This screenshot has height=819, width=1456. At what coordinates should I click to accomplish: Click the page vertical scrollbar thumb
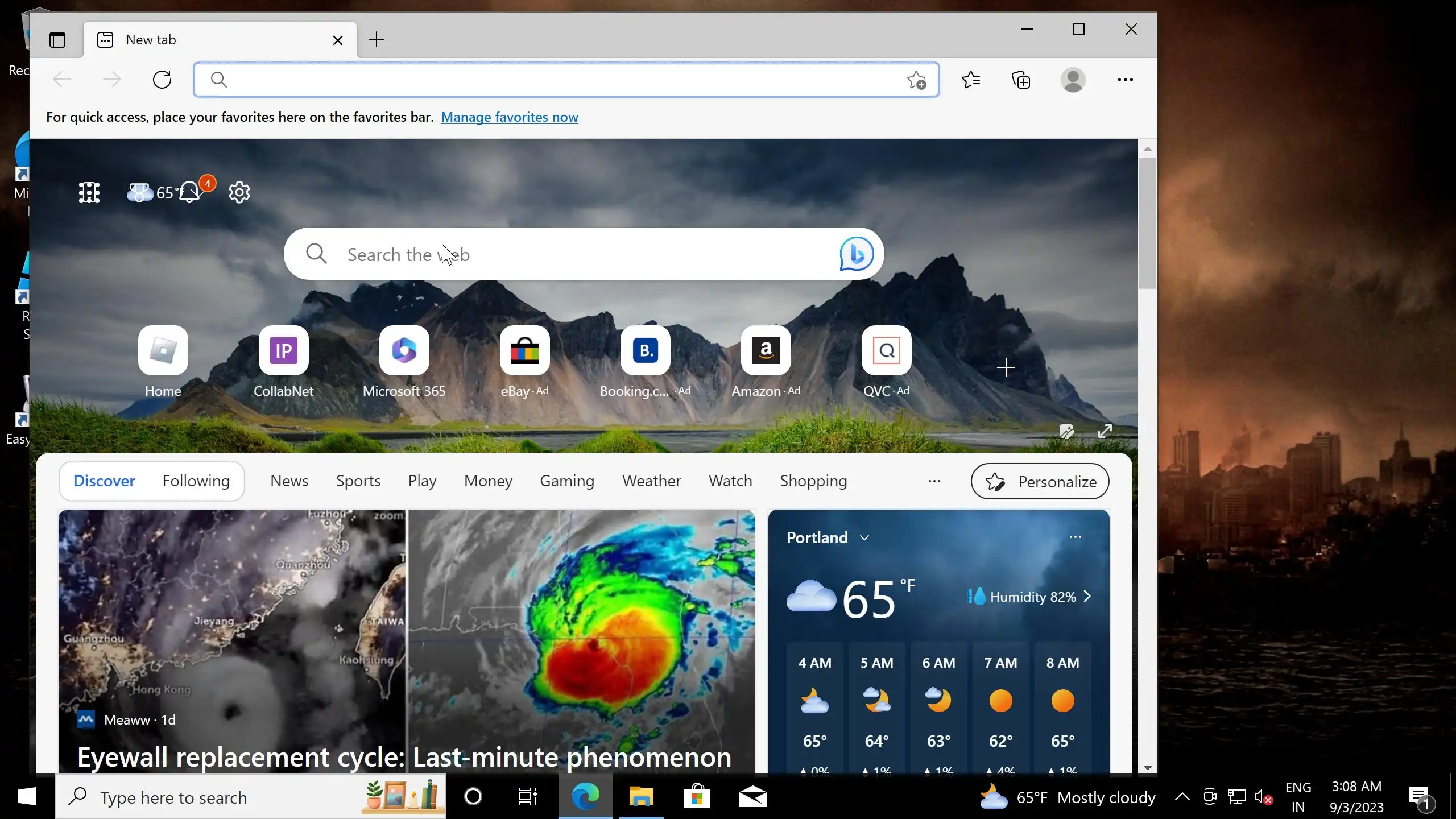click(1147, 222)
